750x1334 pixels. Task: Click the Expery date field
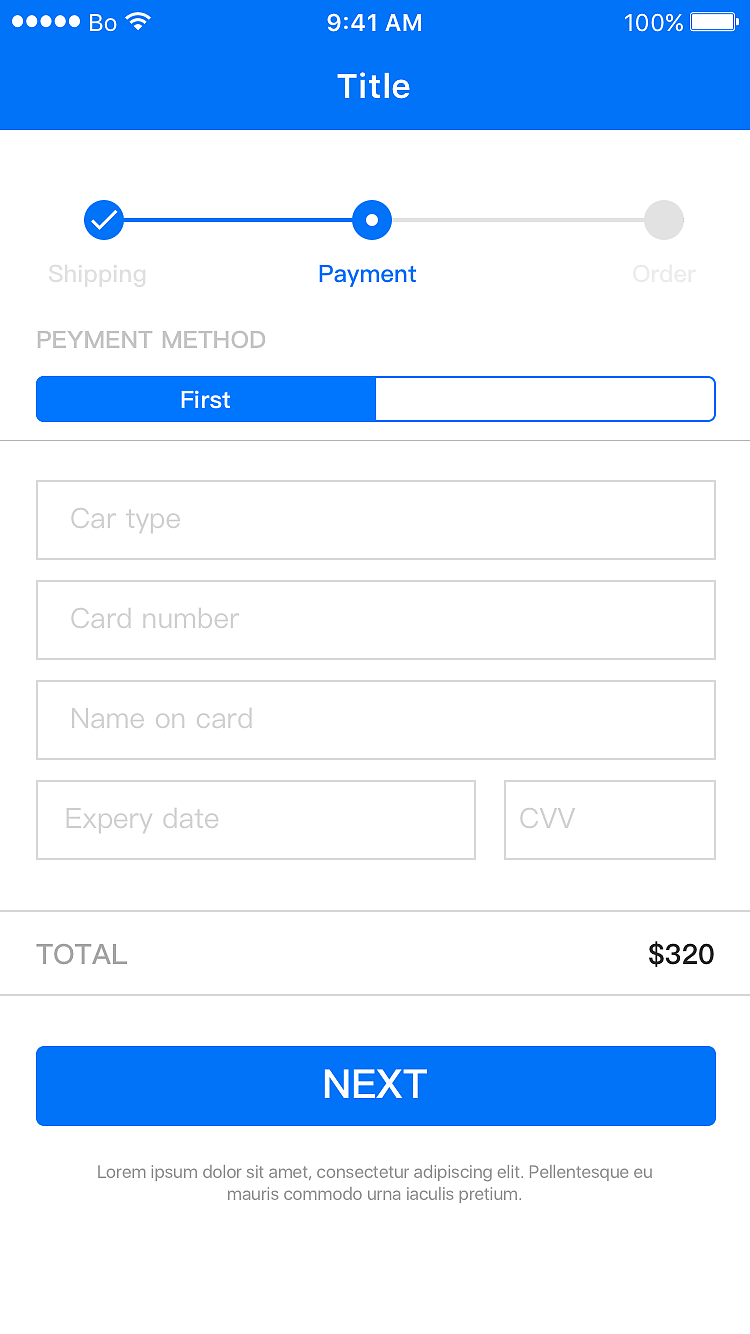pyautogui.click(x=256, y=820)
